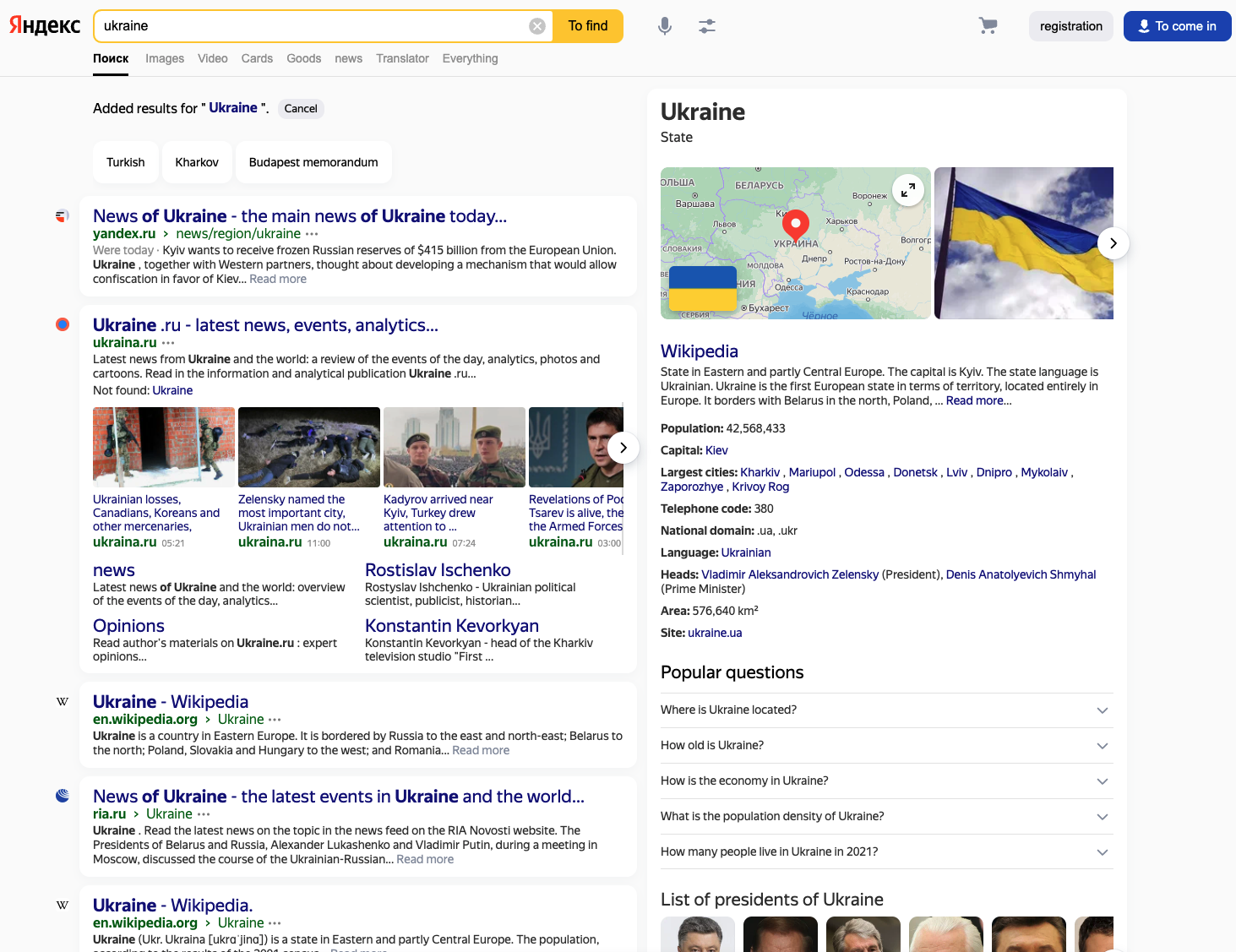Click 'Read more' in the ria.ru result snippet
The width and height of the screenshot is (1236, 952).
point(425,859)
